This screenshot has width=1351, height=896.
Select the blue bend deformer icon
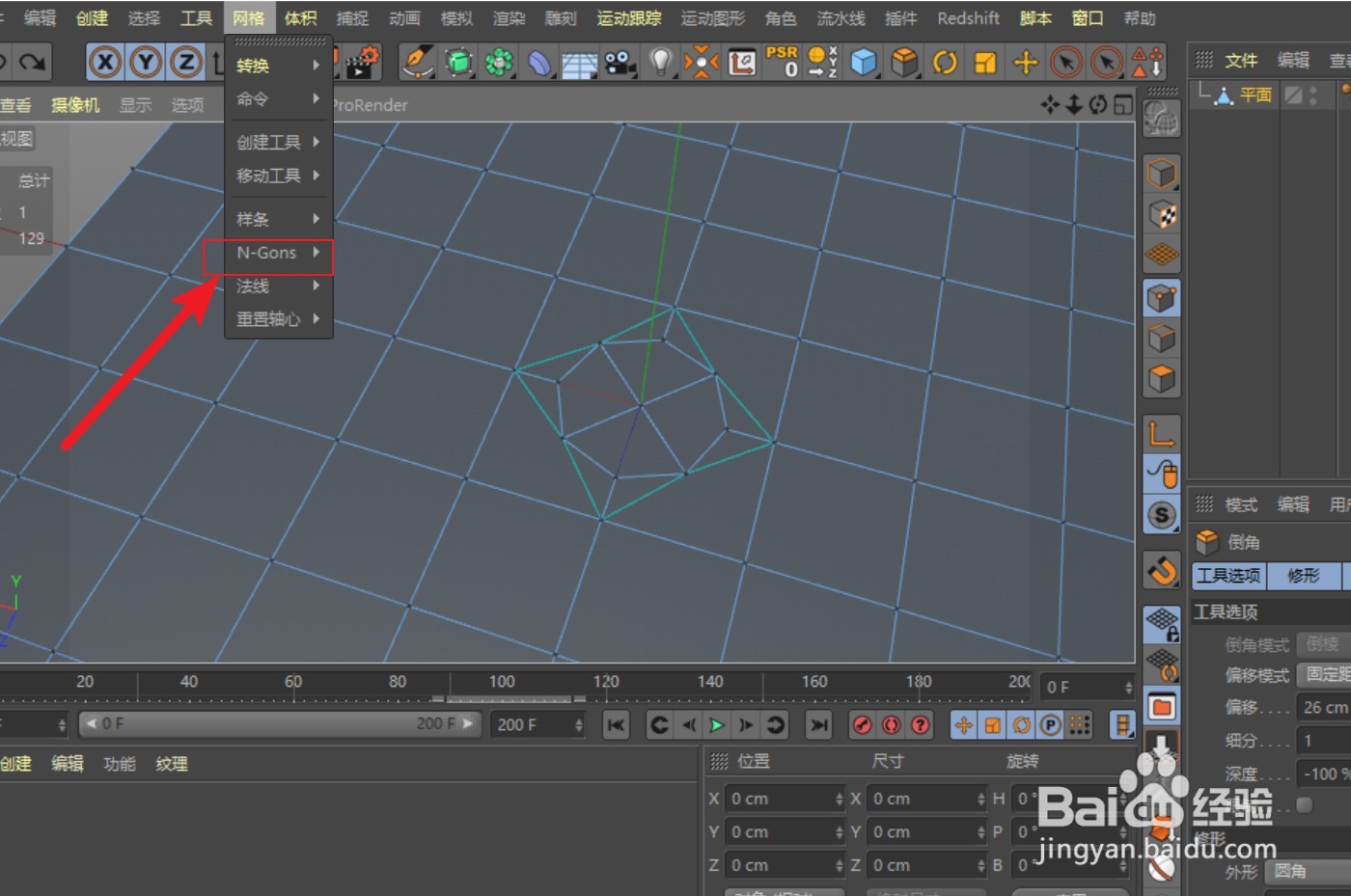click(539, 63)
